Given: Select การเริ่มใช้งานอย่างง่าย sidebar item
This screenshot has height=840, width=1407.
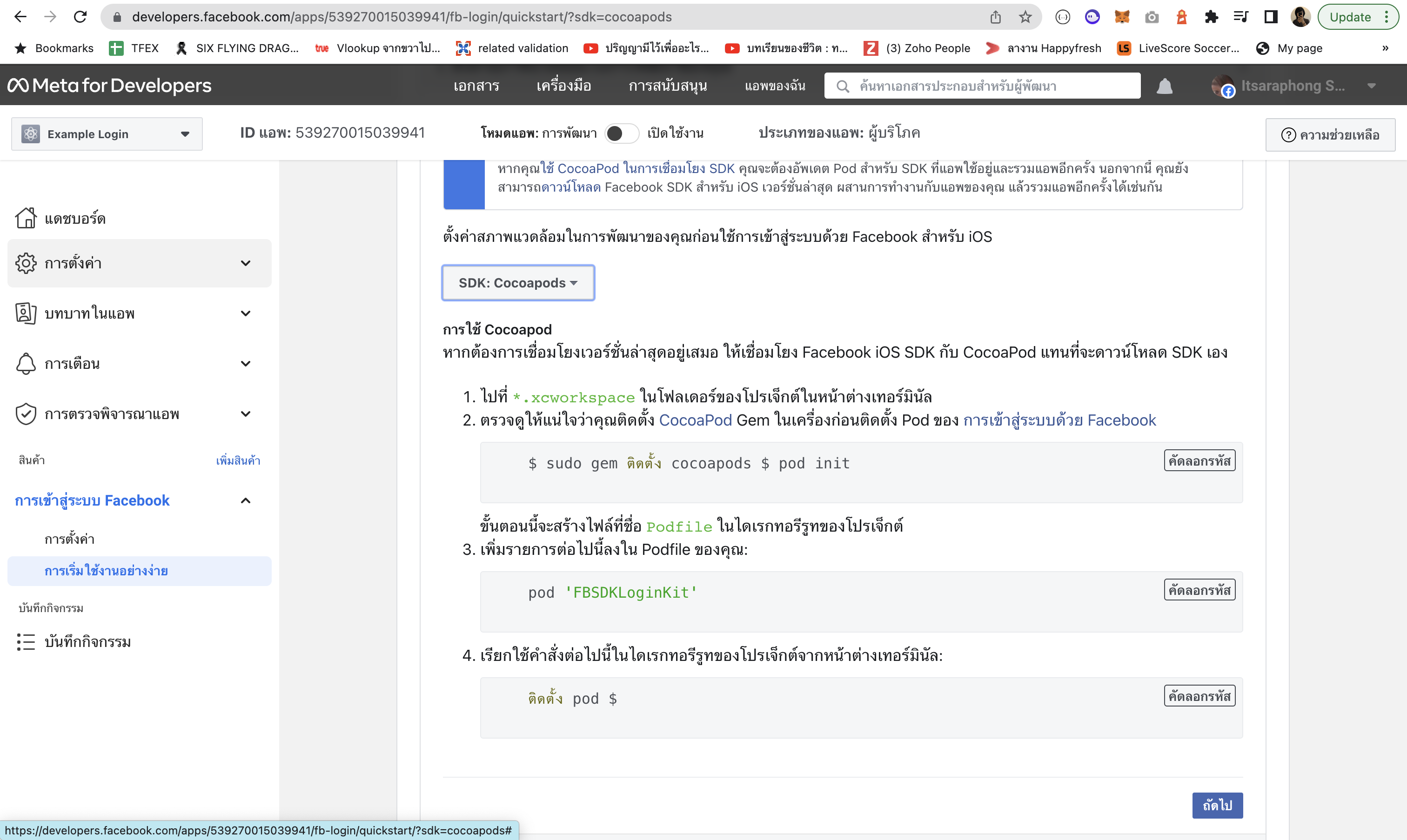Looking at the screenshot, I should [139, 571].
